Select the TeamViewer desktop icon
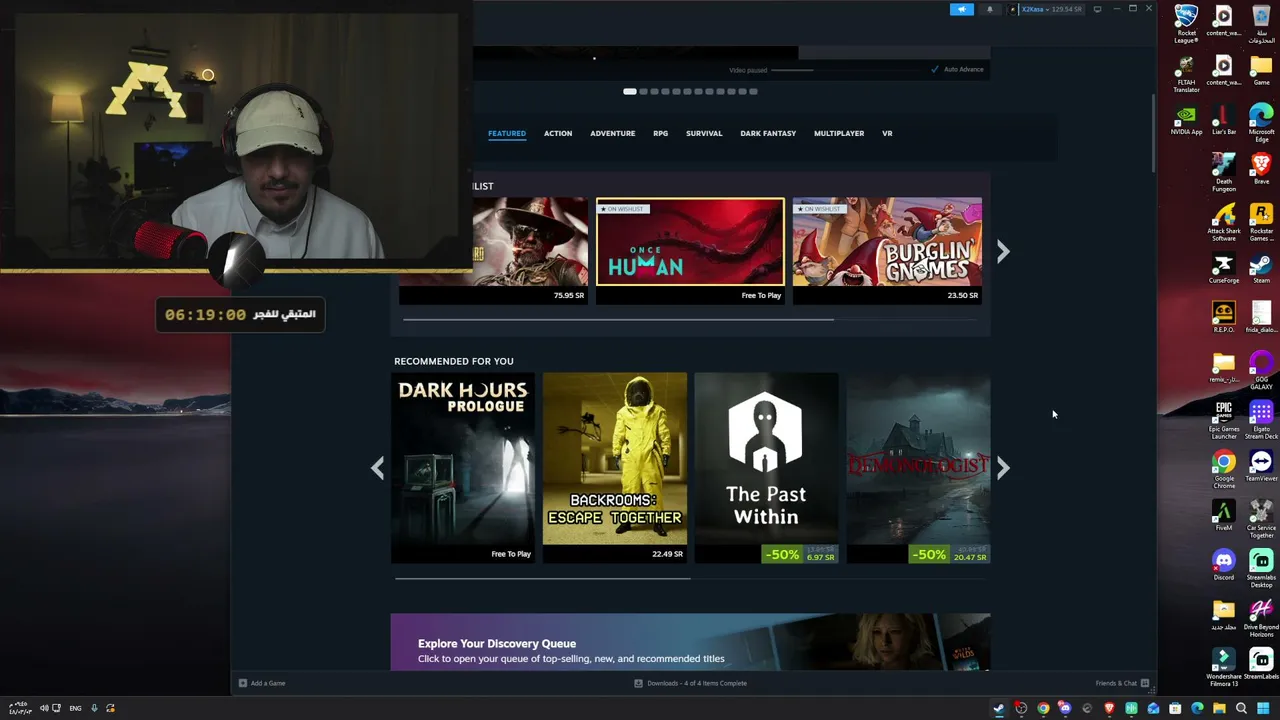This screenshot has width=1280, height=720. pos(1261,466)
